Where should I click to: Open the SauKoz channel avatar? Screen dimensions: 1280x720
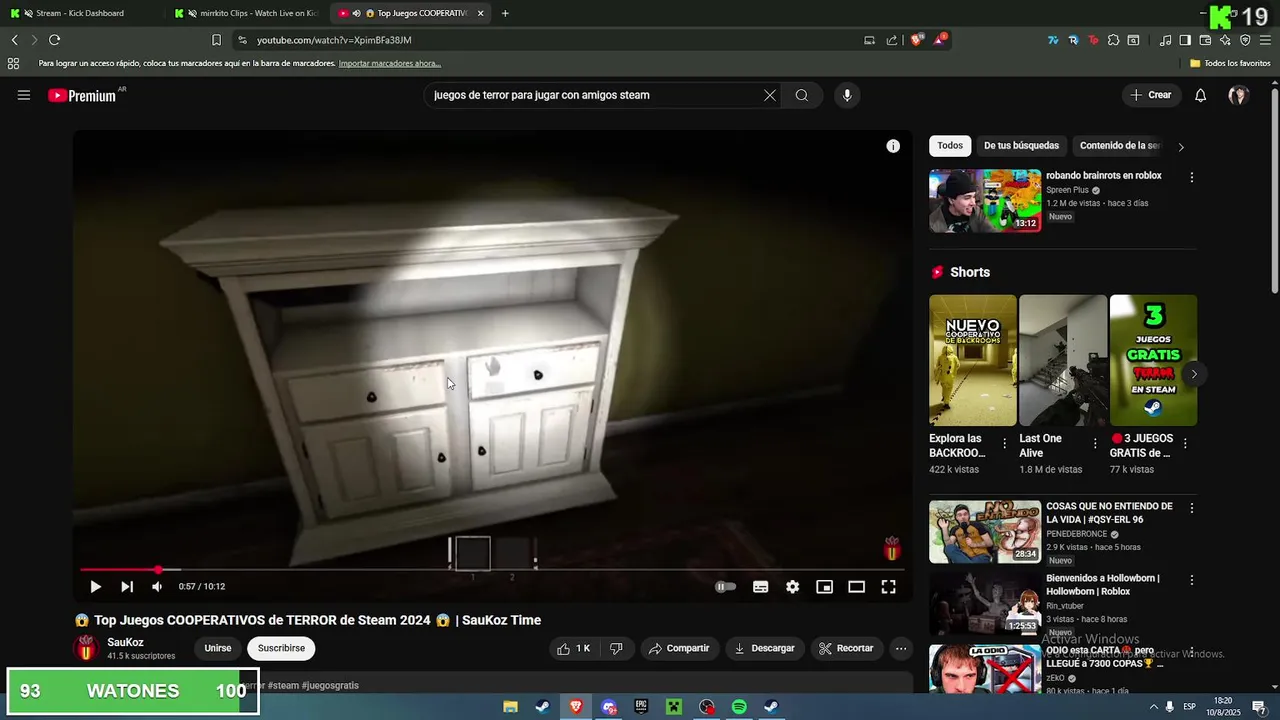87,648
